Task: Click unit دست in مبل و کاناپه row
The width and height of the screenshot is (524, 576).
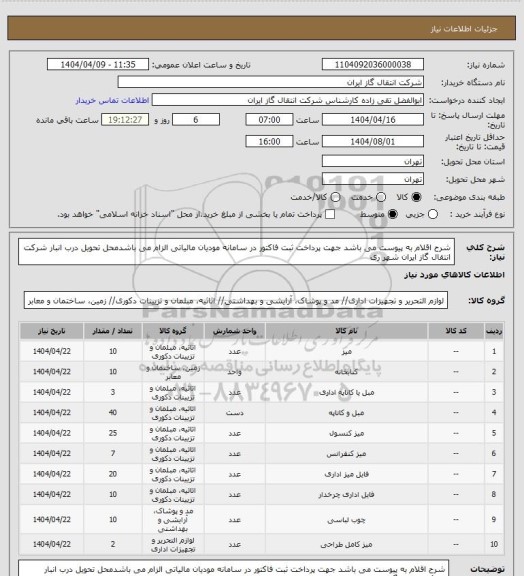Action: (x=234, y=413)
